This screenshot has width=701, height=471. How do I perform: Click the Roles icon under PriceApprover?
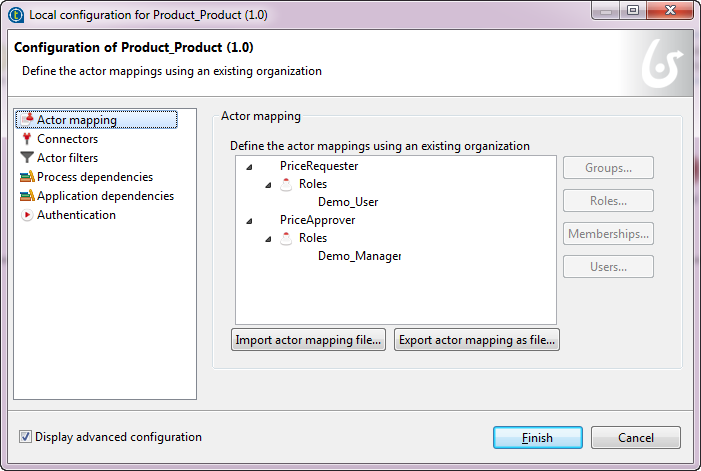pyautogui.click(x=287, y=238)
